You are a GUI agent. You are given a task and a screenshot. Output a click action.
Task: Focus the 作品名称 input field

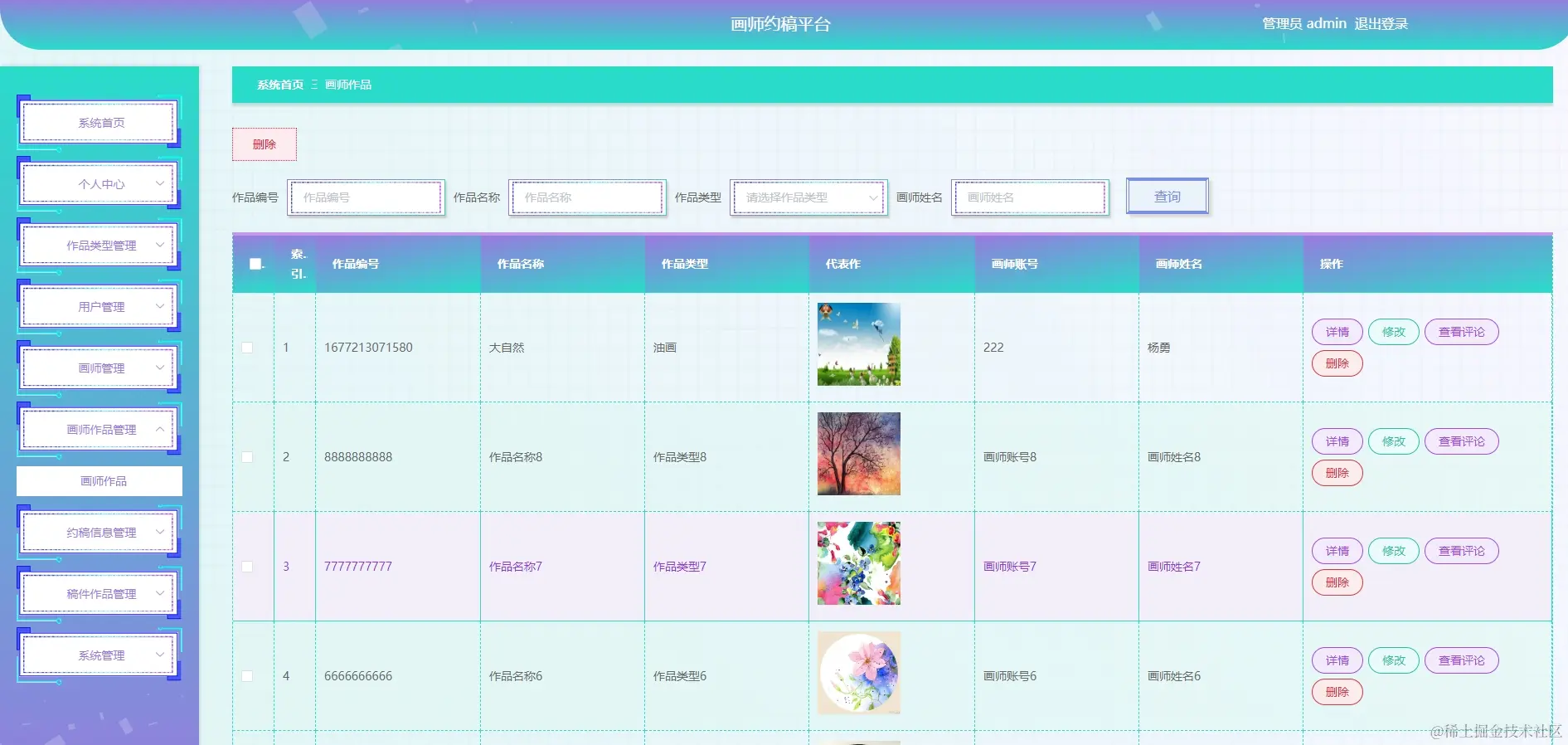(587, 197)
